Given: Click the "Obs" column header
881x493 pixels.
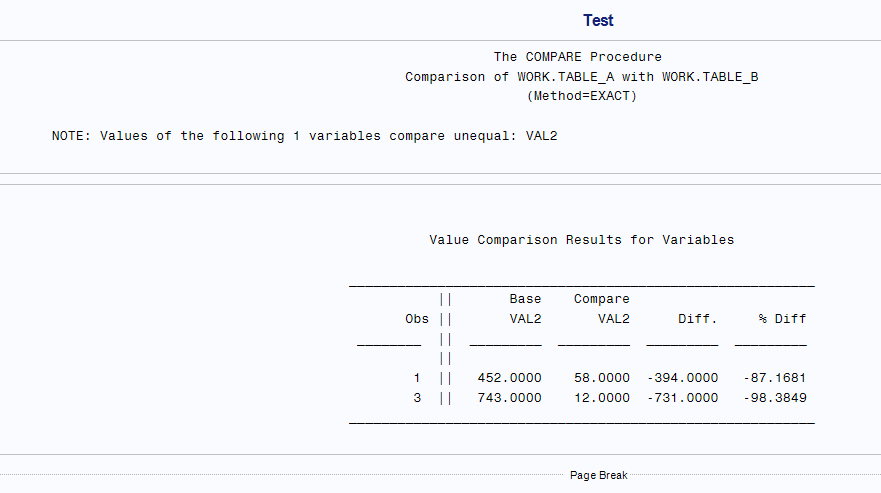Looking at the screenshot, I should click(x=416, y=319).
